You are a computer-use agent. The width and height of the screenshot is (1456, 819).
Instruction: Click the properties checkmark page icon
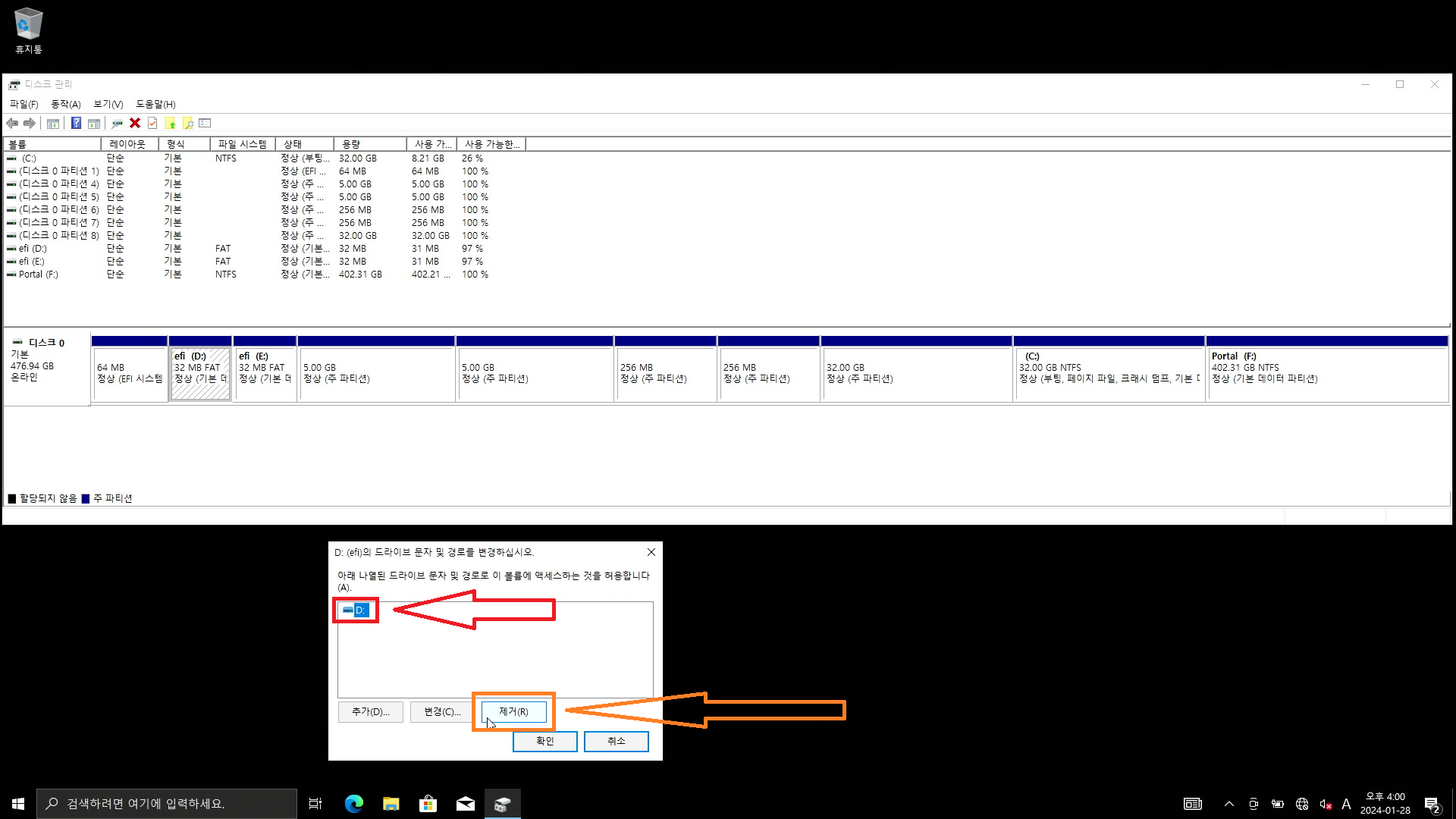(x=152, y=123)
